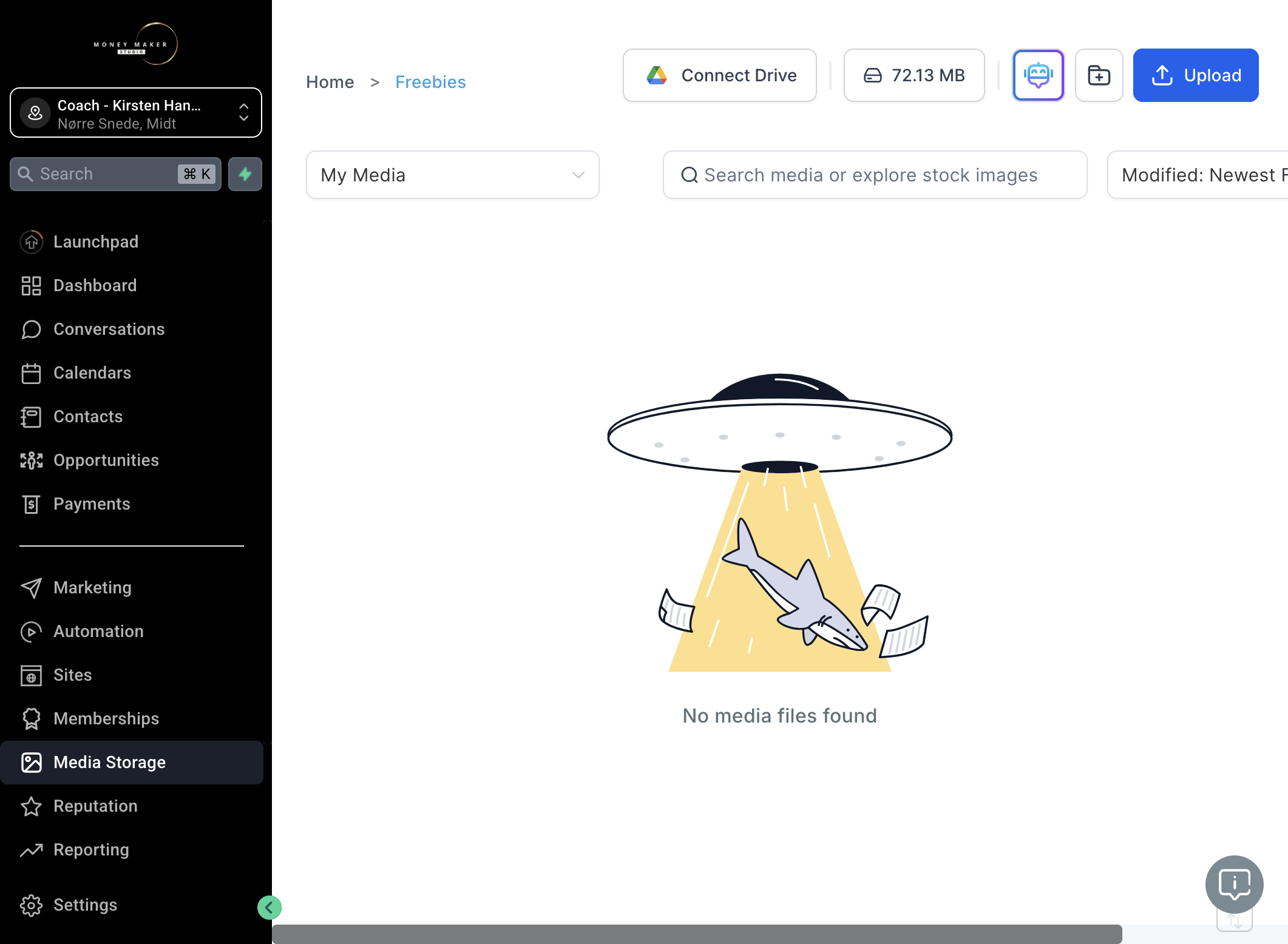This screenshot has width=1288, height=944.
Task: Open Calendars section
Action: [132, 373]
